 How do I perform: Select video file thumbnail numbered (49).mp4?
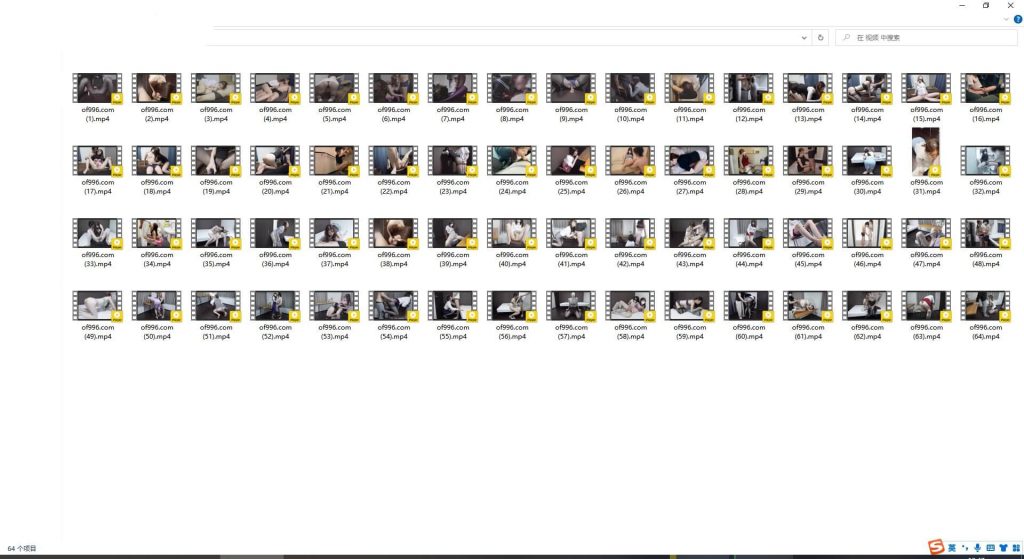click(97, 306)
